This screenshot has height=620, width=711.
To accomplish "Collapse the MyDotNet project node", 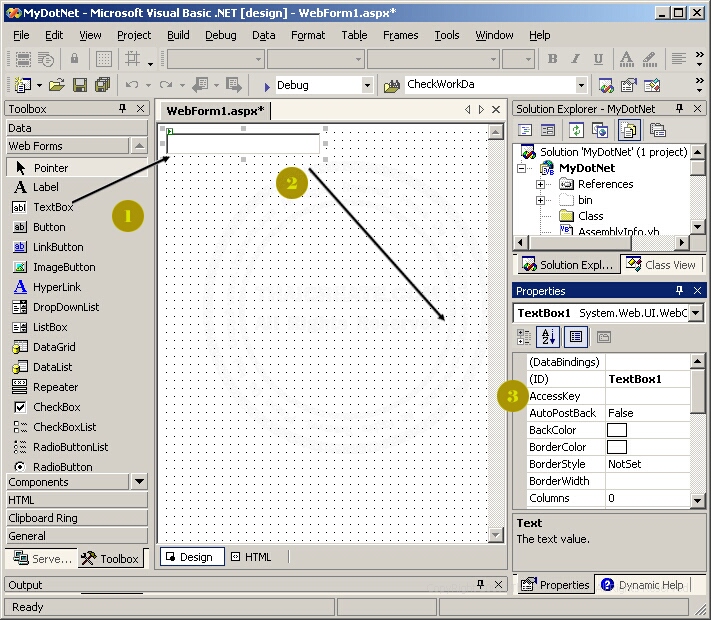I will tap(521, 168).
